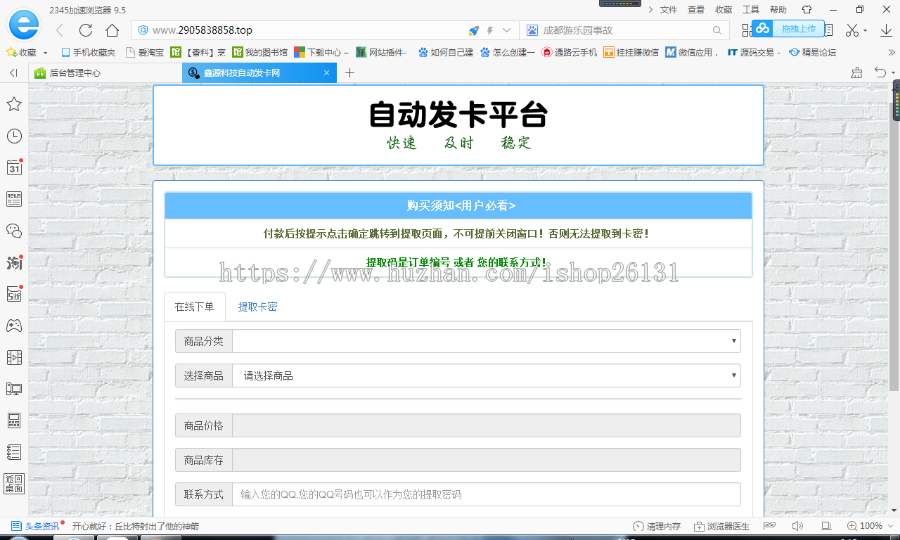Open the downloads arrow icon
900x540 pixels.
(886, 30)
